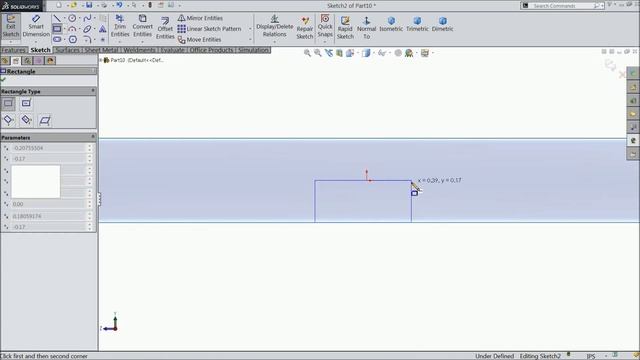Click the -0.20755504 parameter field
Image resolution: width=640 pixels, height=360 pixels.
click(49, 148)
